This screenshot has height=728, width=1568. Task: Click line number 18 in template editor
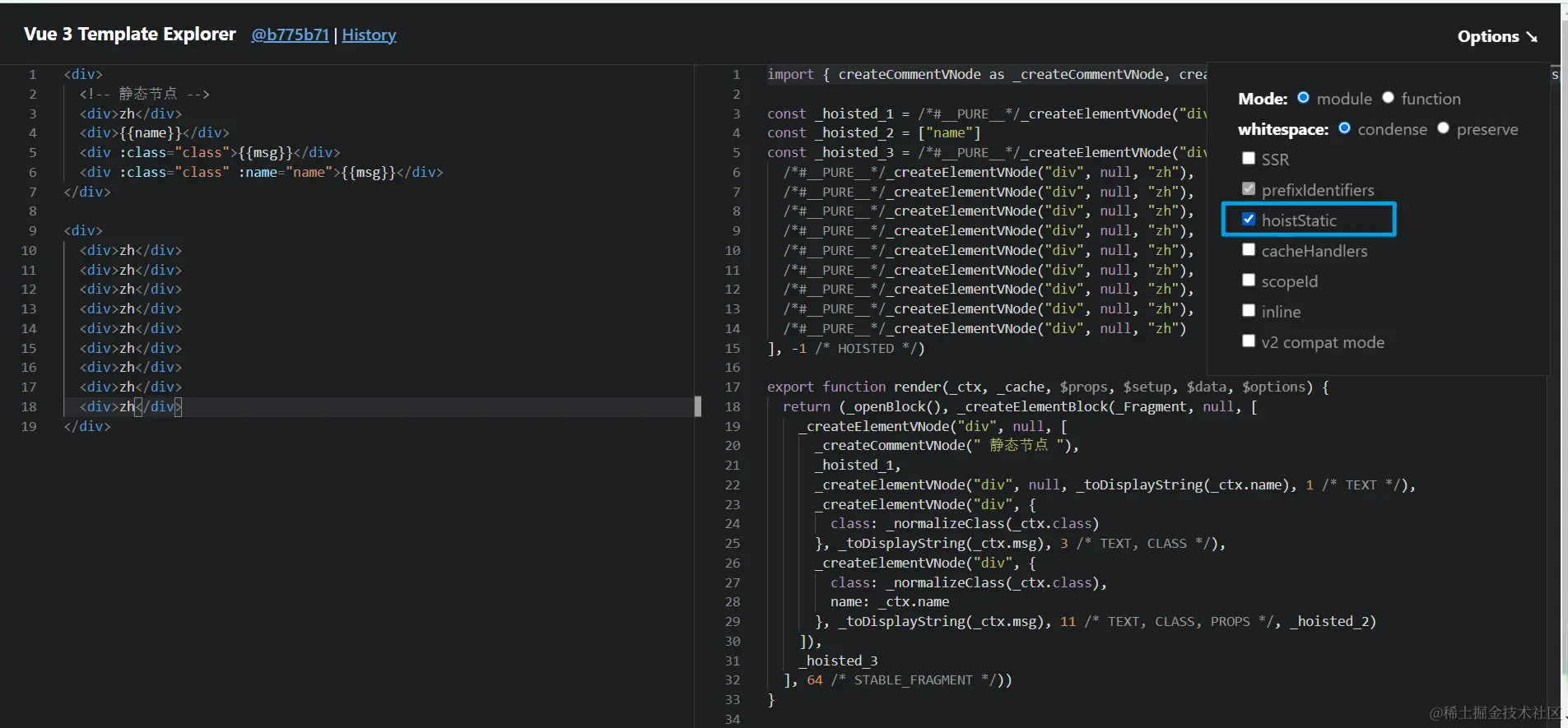click(x=29, y=406)
